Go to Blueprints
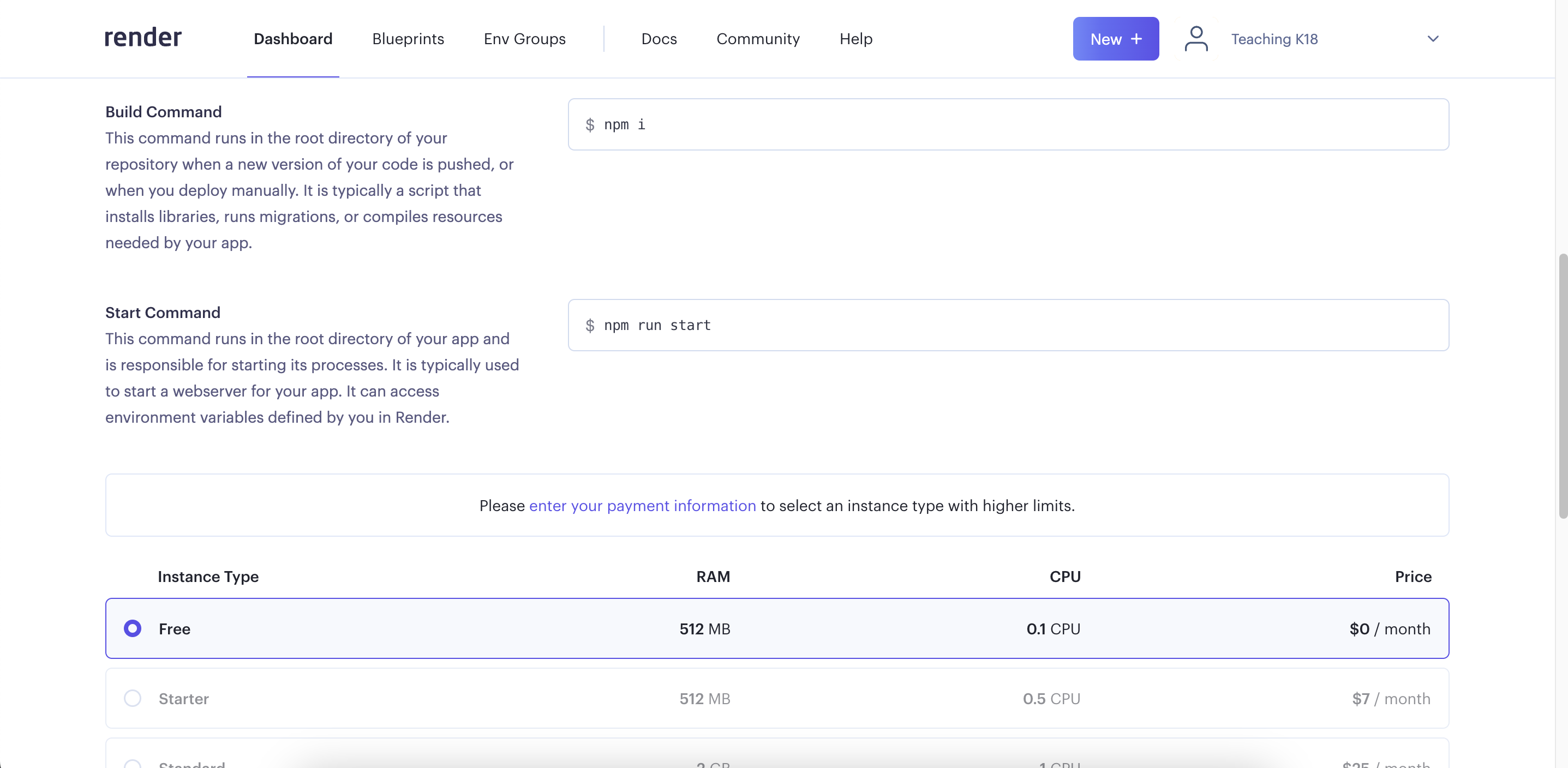This screenshot has height=768, width=1568. pos(408,39)
